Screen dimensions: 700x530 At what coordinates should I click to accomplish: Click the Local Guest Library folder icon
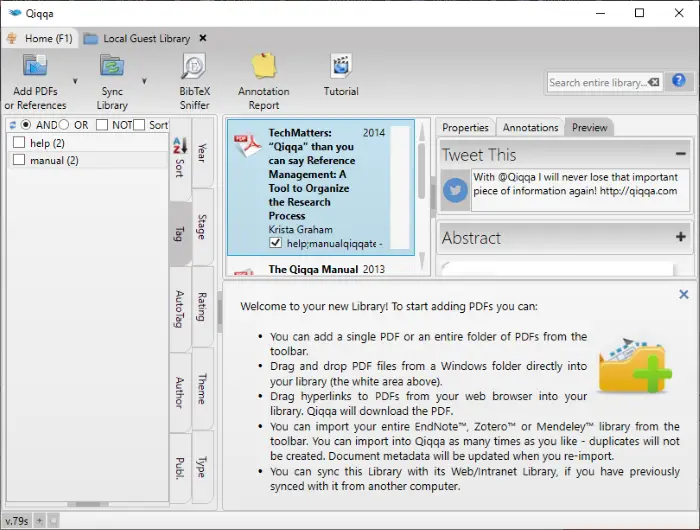point(91,39)
